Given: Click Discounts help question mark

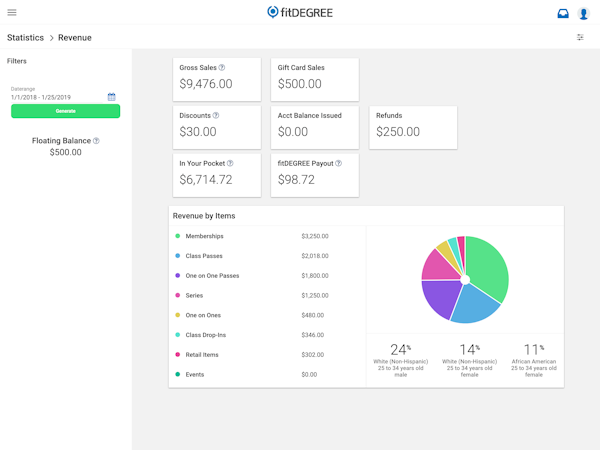Looking at the screenshot, I should pos(216,116).
